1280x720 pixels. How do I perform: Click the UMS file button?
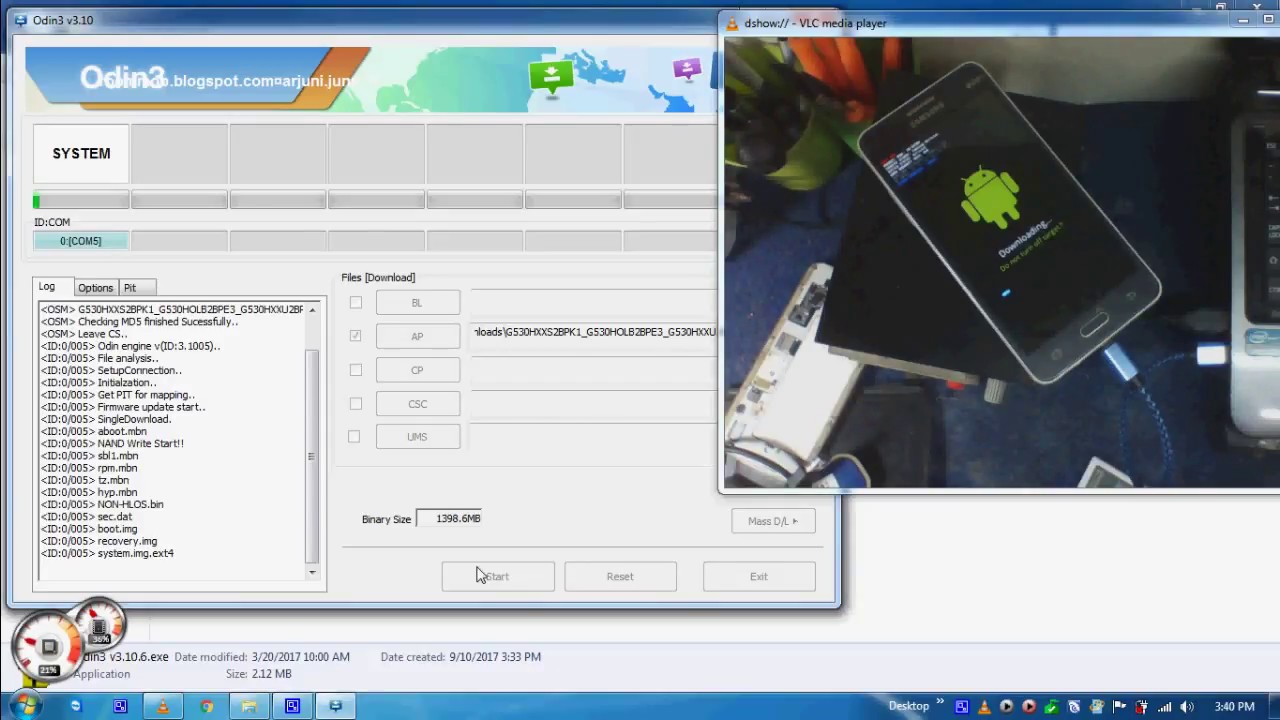pos(418,437)
